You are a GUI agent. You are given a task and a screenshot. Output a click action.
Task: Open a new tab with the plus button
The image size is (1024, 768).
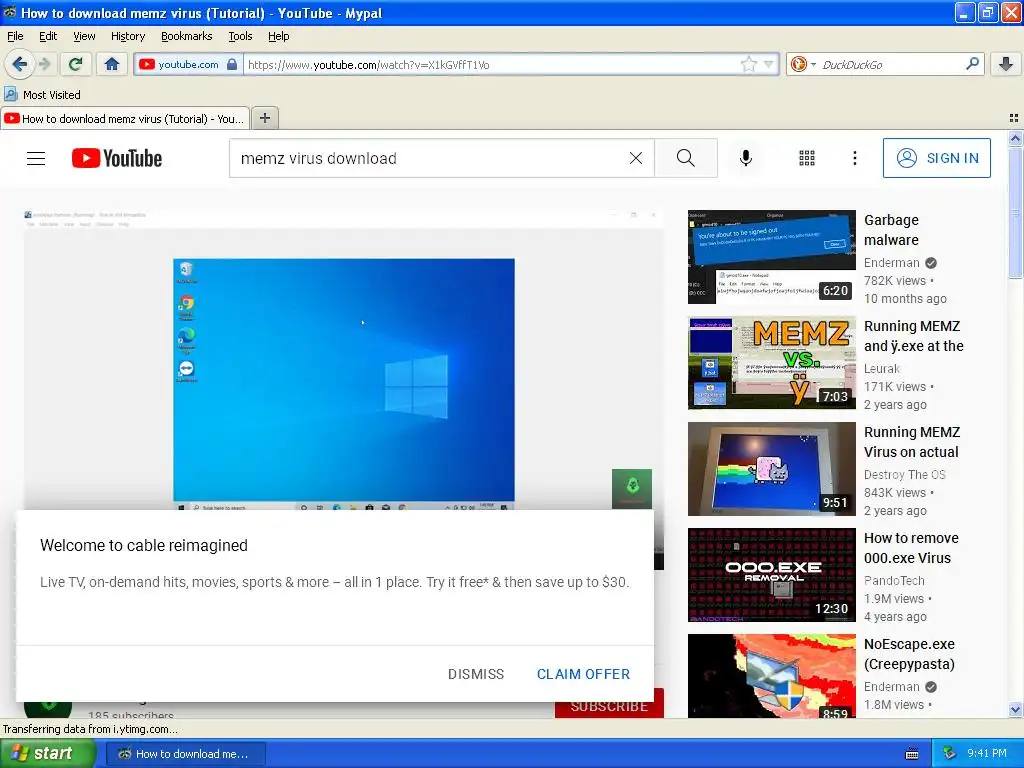264,118
